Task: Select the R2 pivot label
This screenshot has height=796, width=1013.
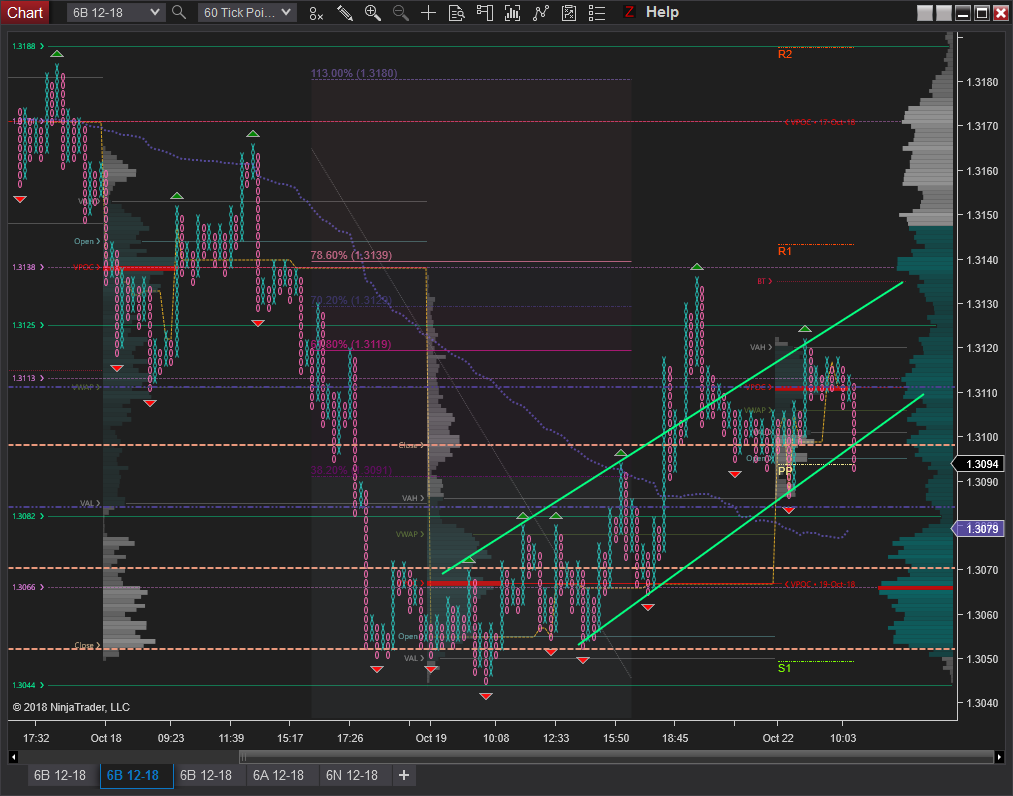Action: pyautogui.click(x=785, y=54)
